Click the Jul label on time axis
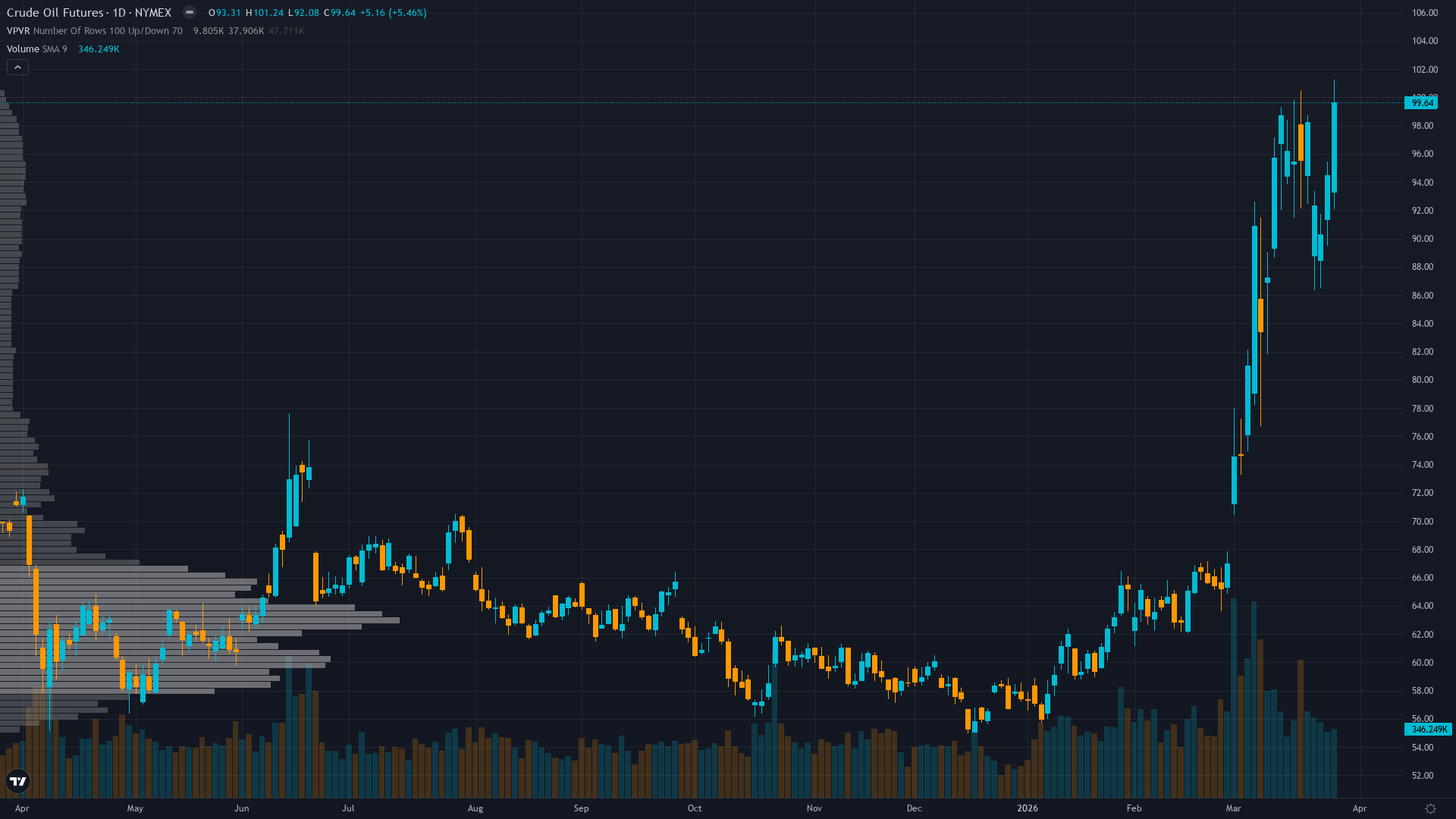 pyautogui.click(x=348, y=808)
